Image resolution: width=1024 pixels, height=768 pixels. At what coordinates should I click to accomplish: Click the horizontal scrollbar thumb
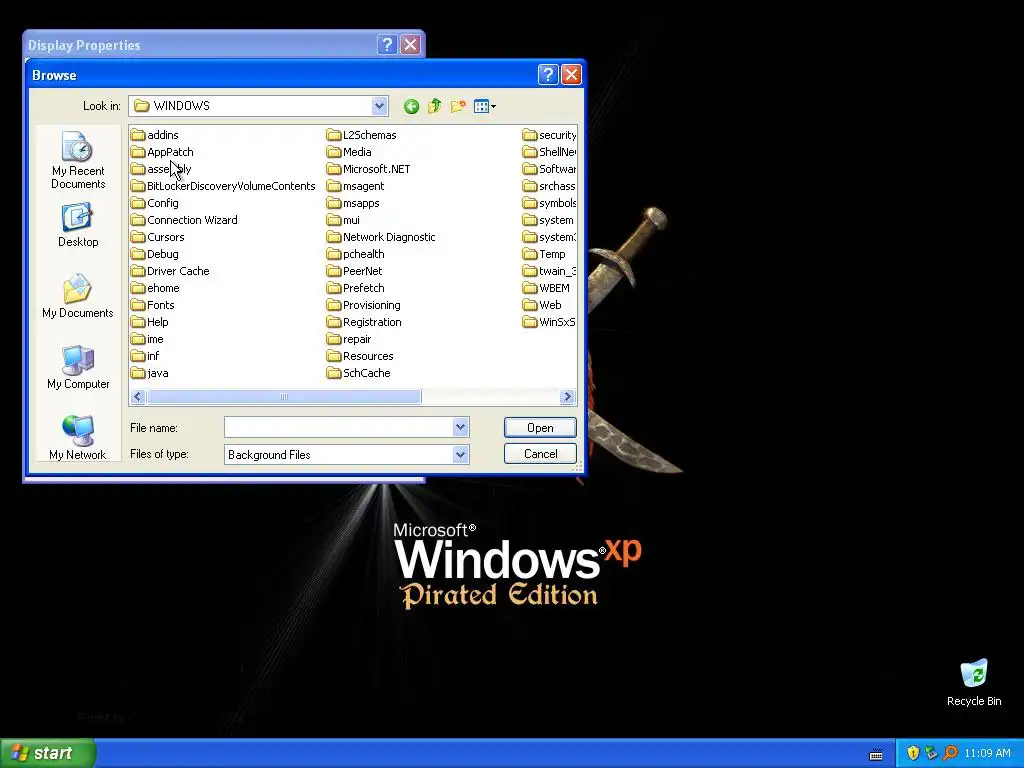coord(283,396)
